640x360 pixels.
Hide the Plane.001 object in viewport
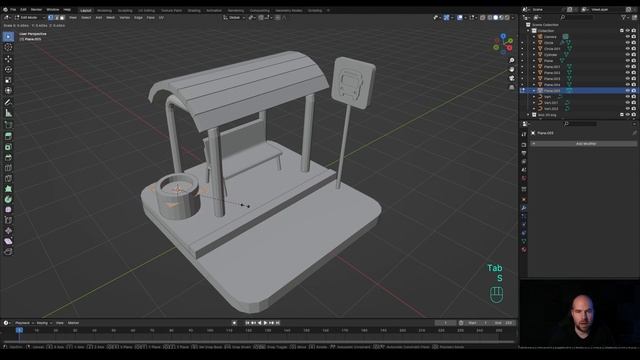628,67
